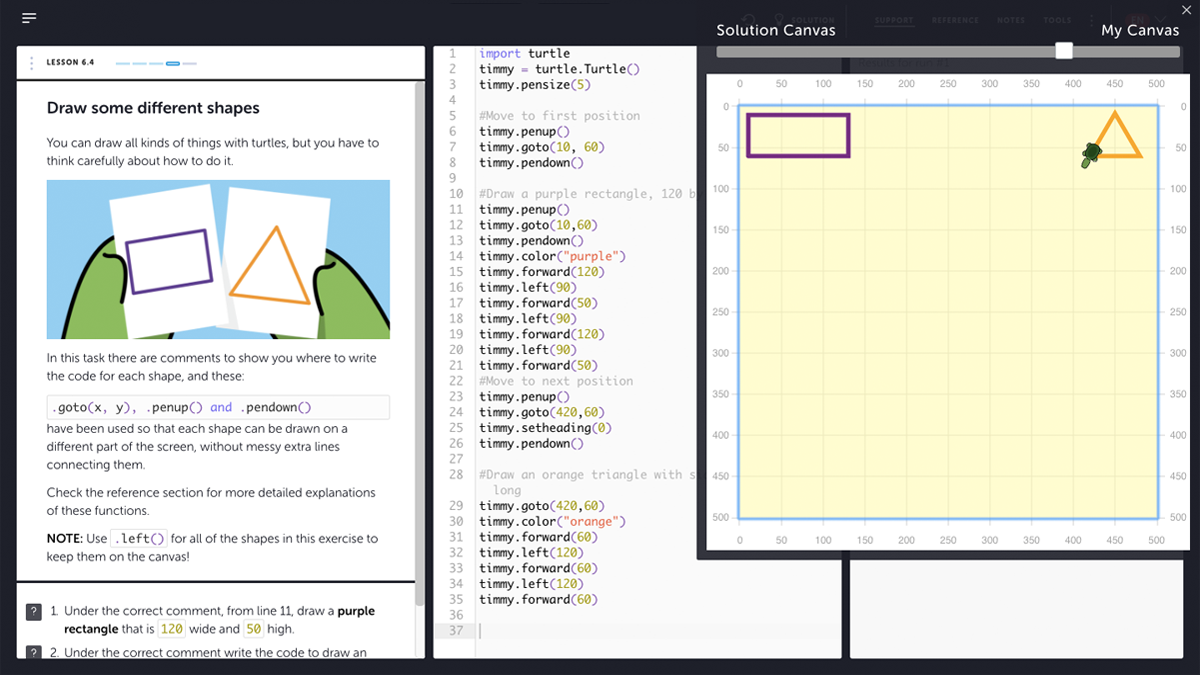Click the '50' value in task 1
1200x675 pixels.
253,629
